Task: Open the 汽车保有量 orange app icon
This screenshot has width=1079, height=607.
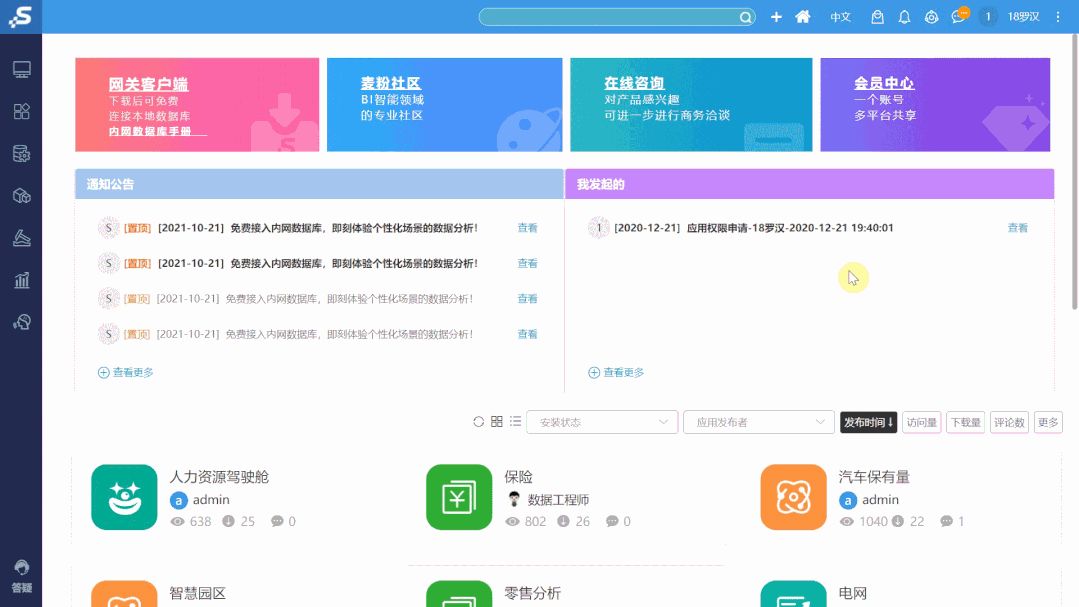Action: tap(793, 497)
